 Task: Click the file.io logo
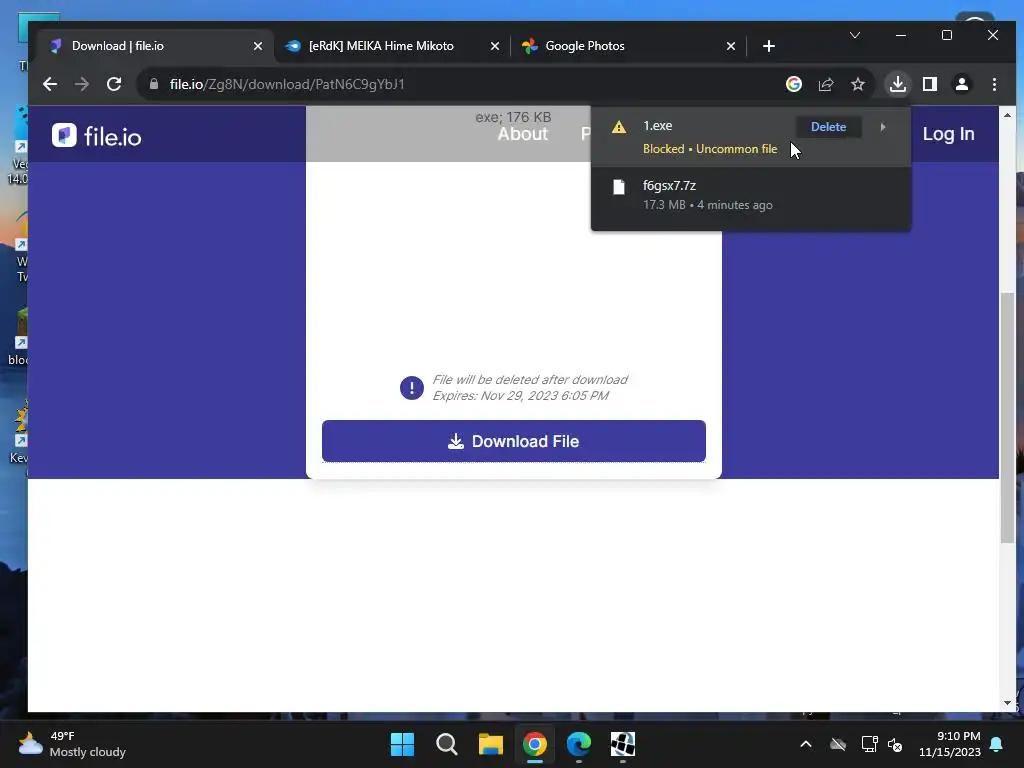97,136
